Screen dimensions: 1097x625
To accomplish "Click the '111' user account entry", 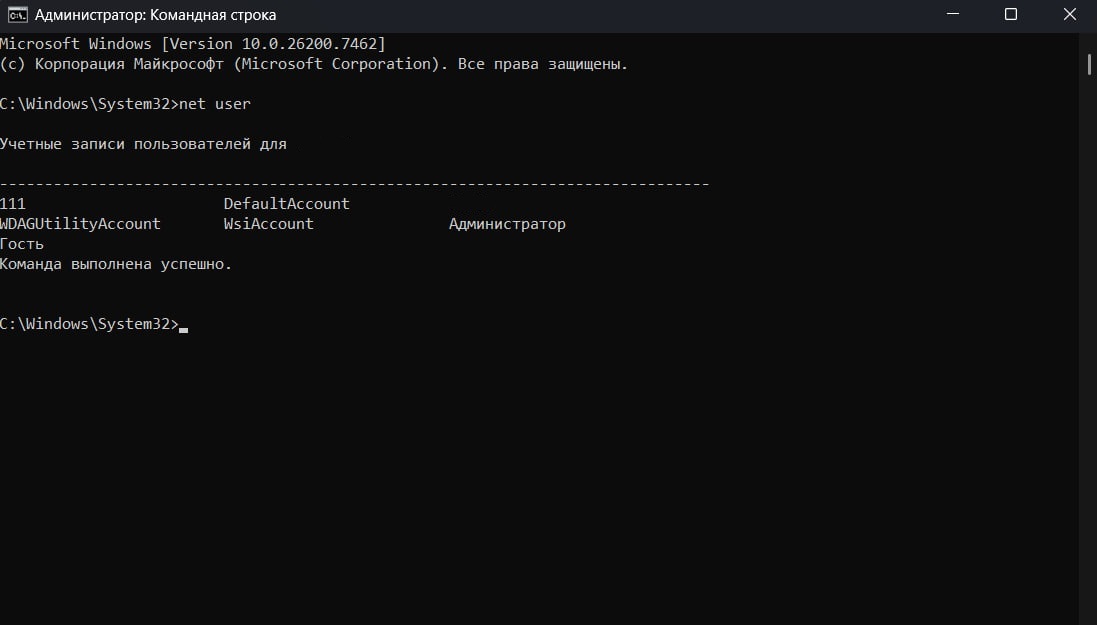I will 13,204.
